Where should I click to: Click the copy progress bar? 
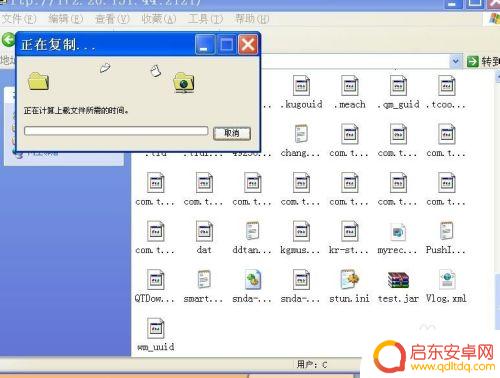[116, 131]
